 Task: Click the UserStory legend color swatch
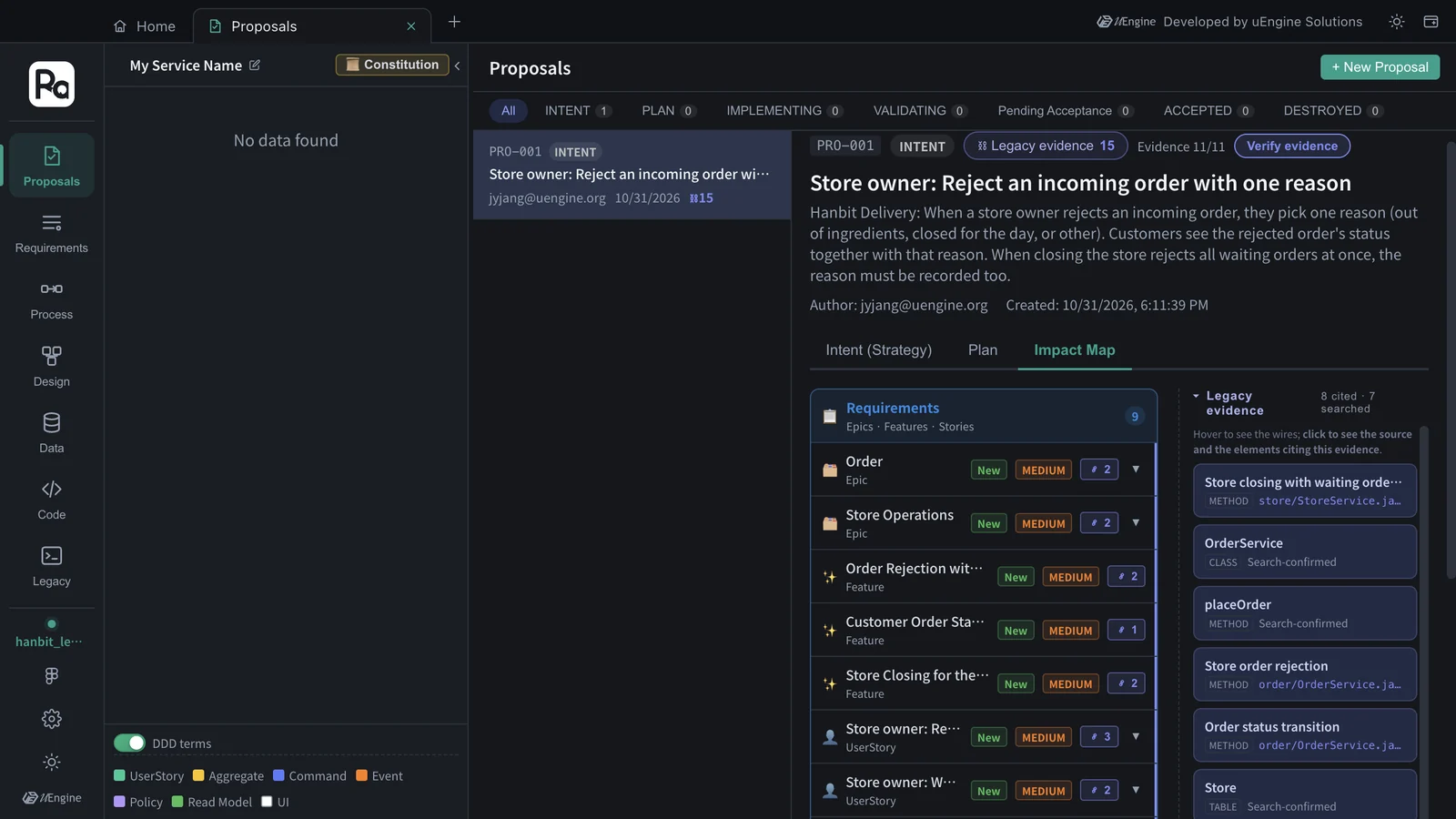[119, 776]
